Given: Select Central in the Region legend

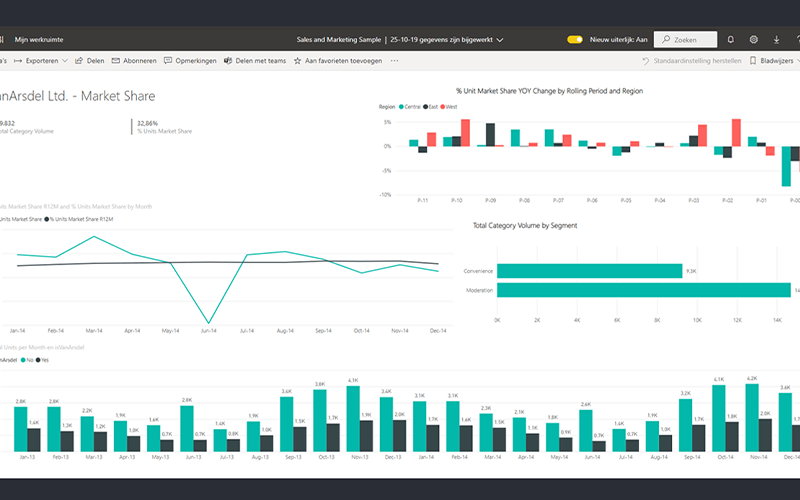Looking at the screenshot, I should click(410, 107).
